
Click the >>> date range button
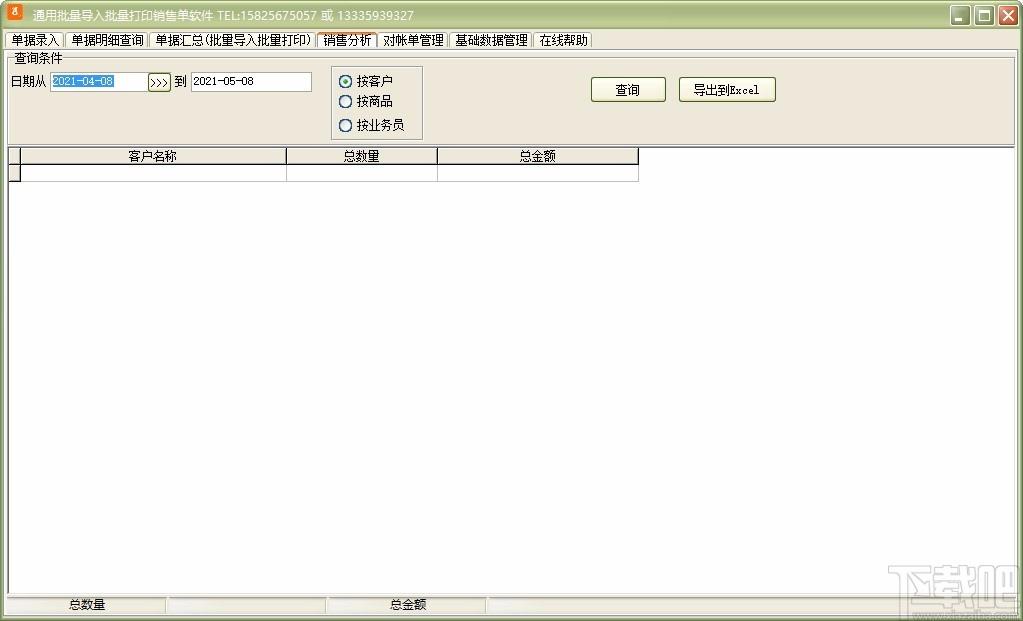pos(159,82)
